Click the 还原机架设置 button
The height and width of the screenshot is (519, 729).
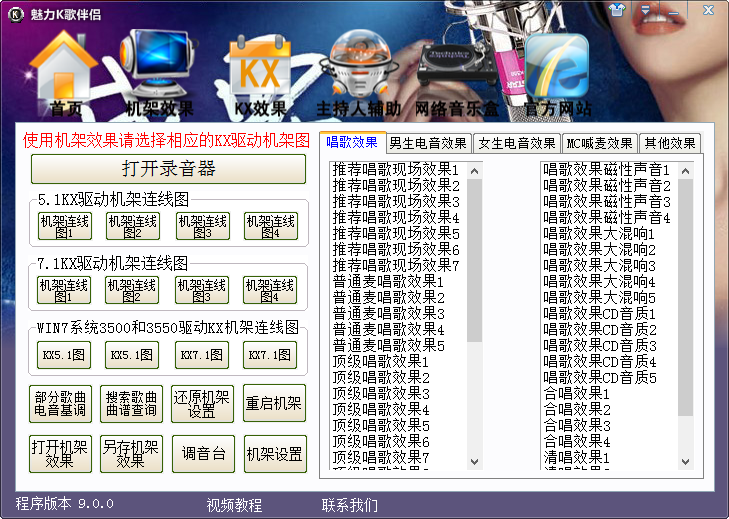tap(202, 404)
